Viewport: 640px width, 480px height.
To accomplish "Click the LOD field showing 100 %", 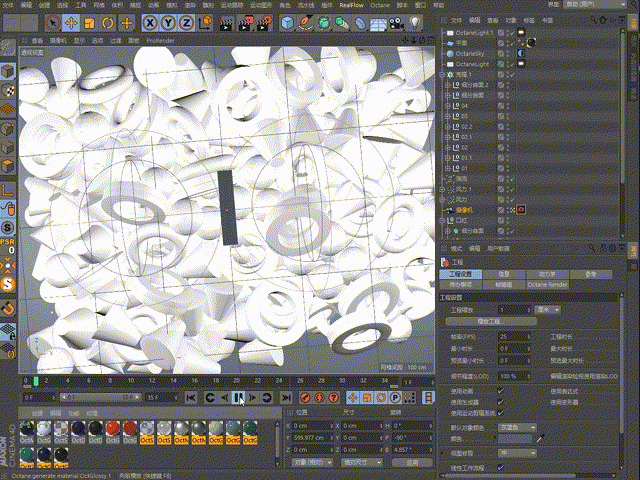I will (x=514, y=376).
